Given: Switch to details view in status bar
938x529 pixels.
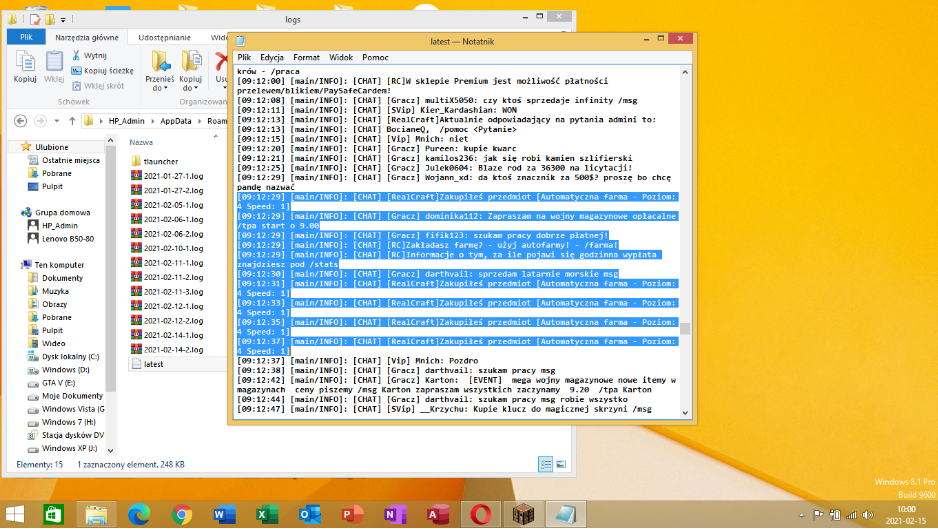Looking at the screenshot, I should point(545,464).
